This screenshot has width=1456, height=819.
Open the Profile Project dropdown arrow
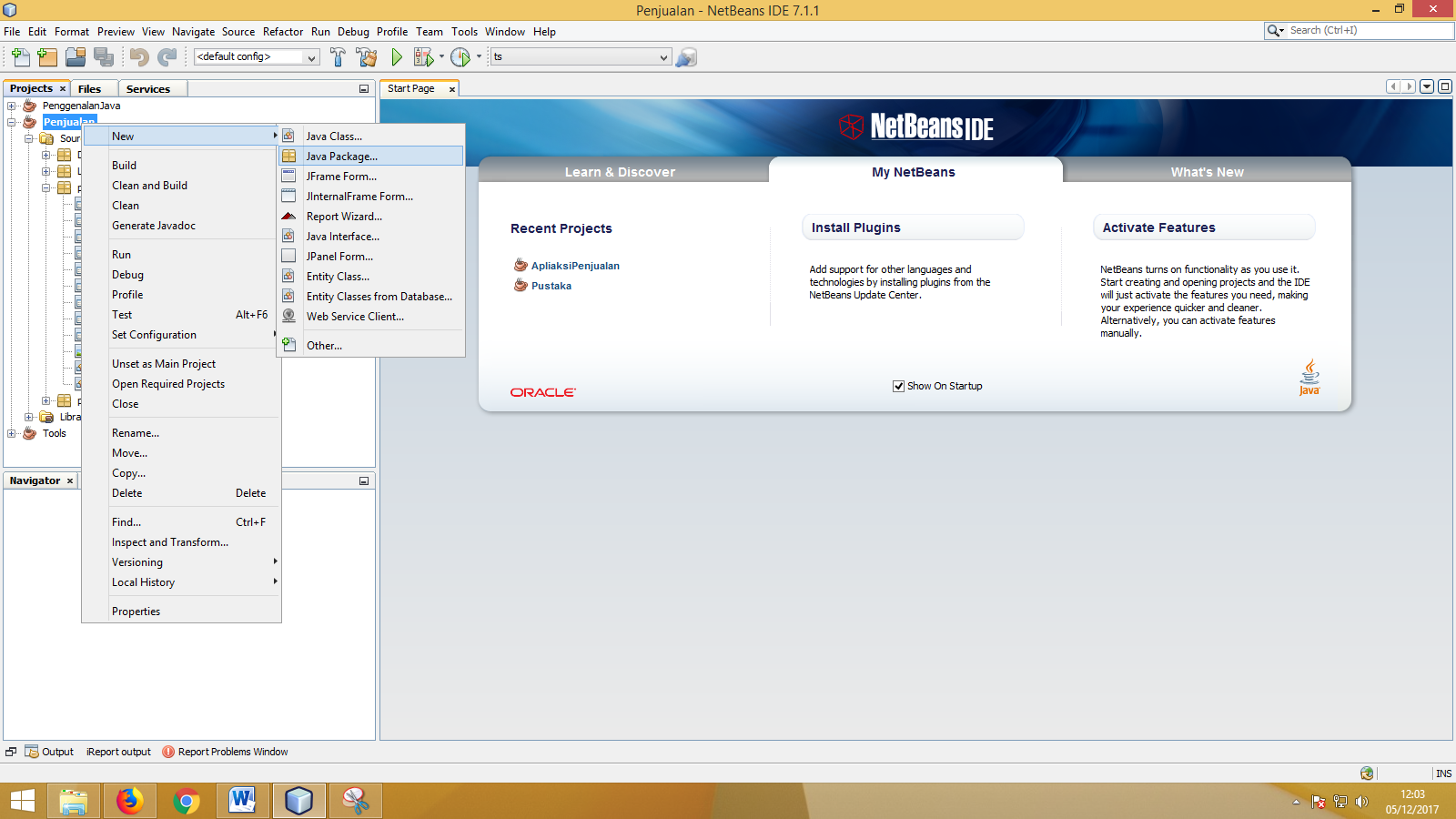479,56
